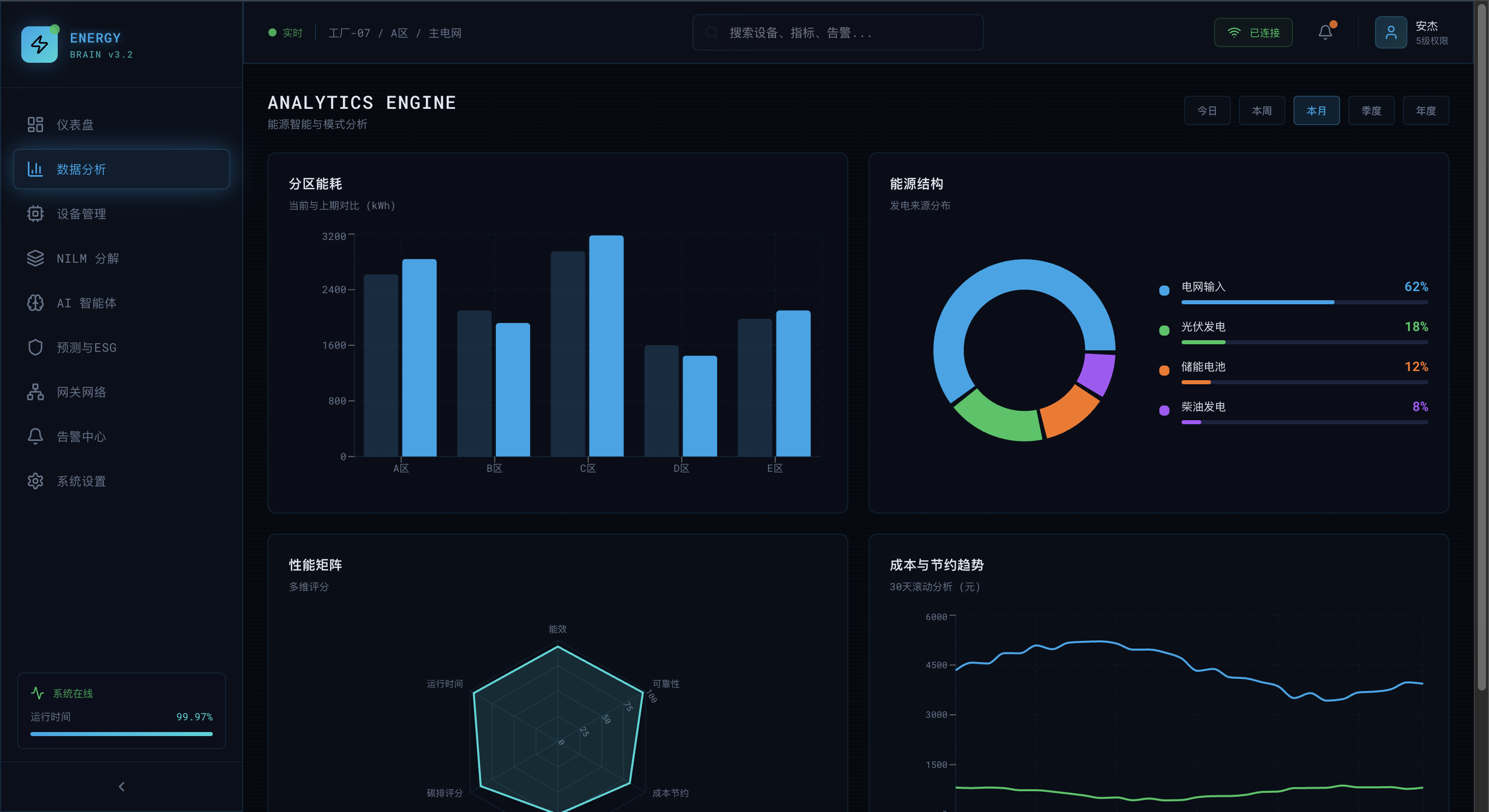
Task: Collapse the sidebar with the chevron
Action: [122, 786]
